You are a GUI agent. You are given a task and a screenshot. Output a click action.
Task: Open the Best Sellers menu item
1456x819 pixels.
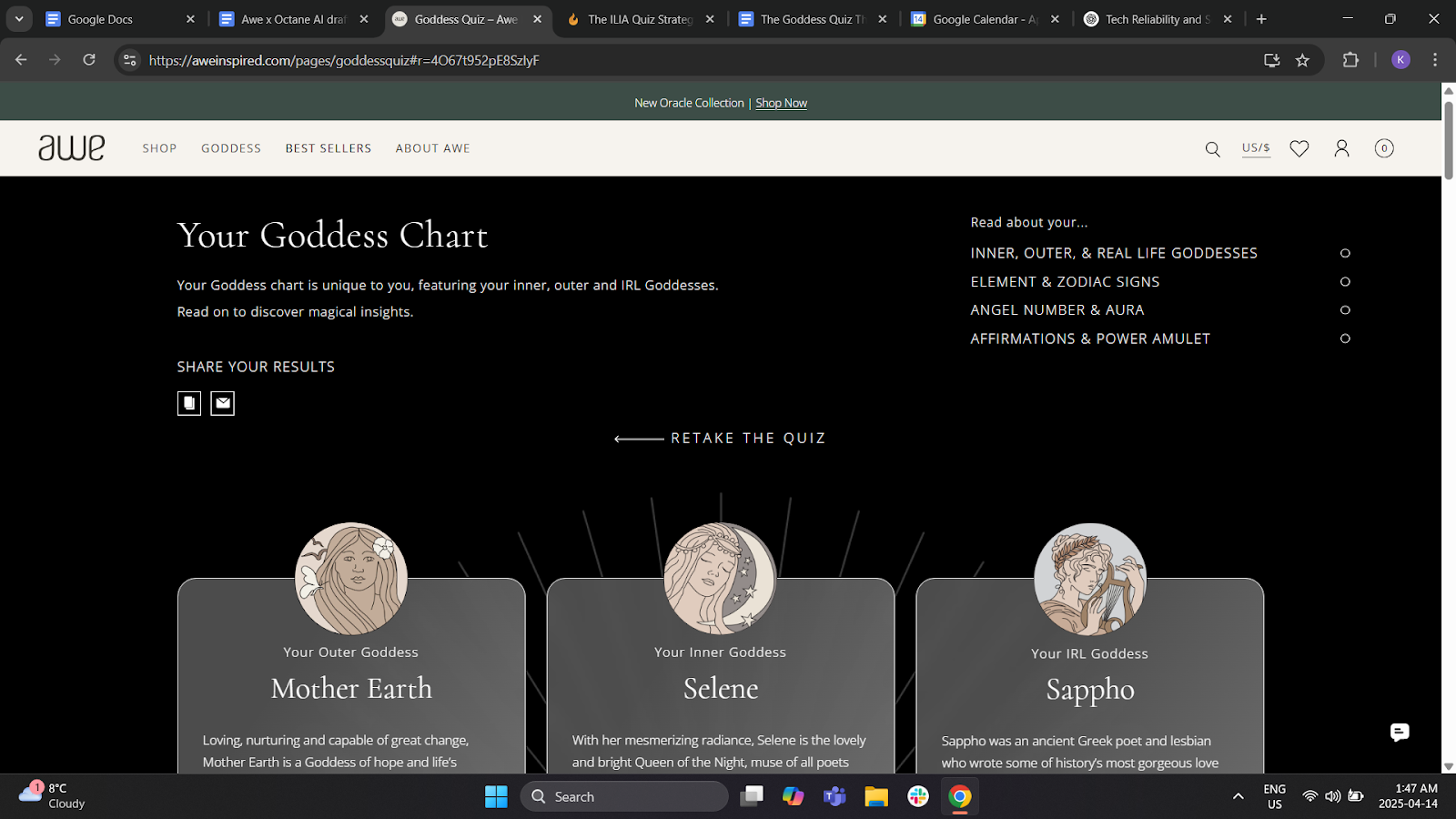coord(329,148)
